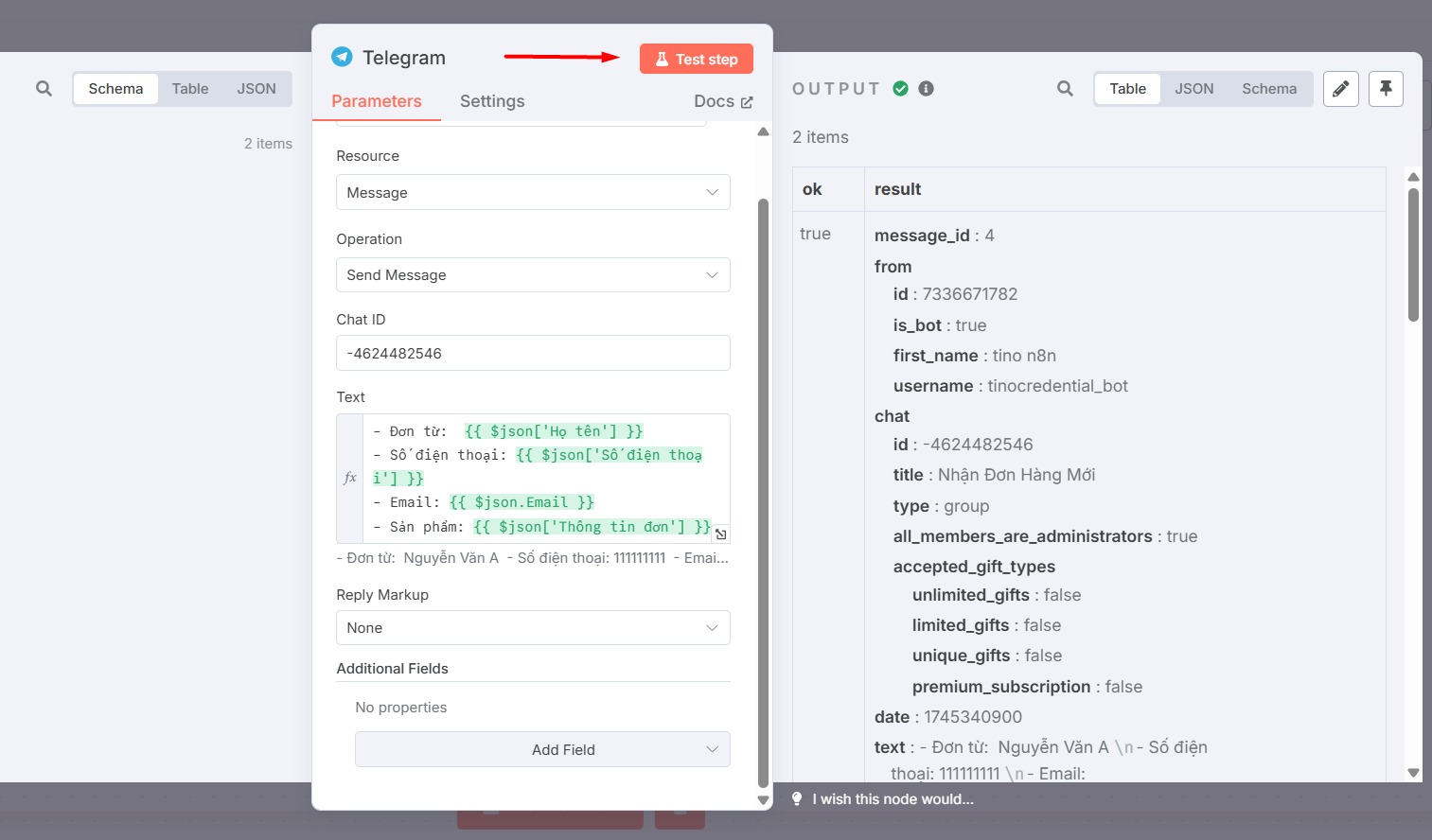Switch to the Parameters tab

[377, 101]
